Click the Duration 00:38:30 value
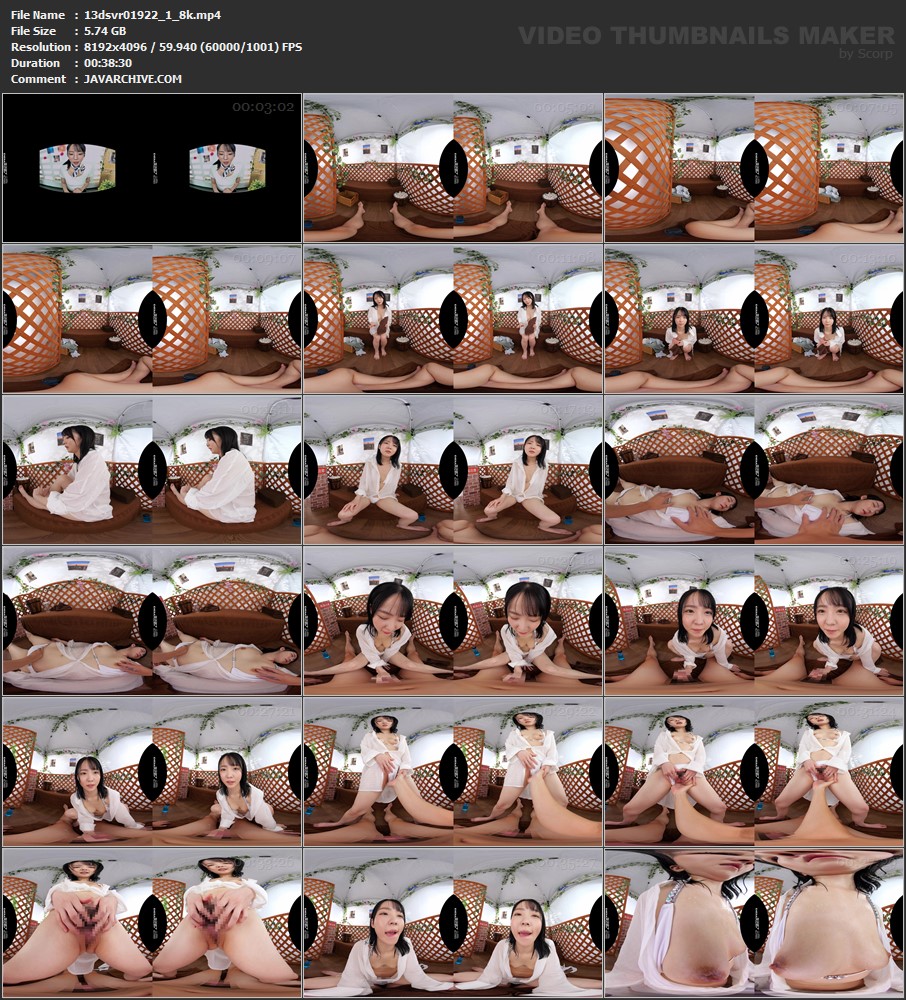 coord(104,63)
